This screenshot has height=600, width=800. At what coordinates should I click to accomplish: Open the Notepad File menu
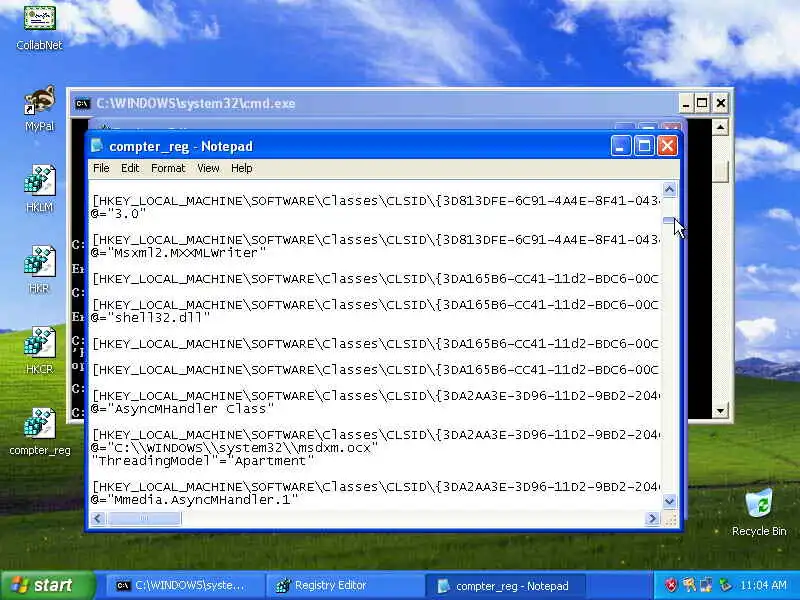click(101, 168)
